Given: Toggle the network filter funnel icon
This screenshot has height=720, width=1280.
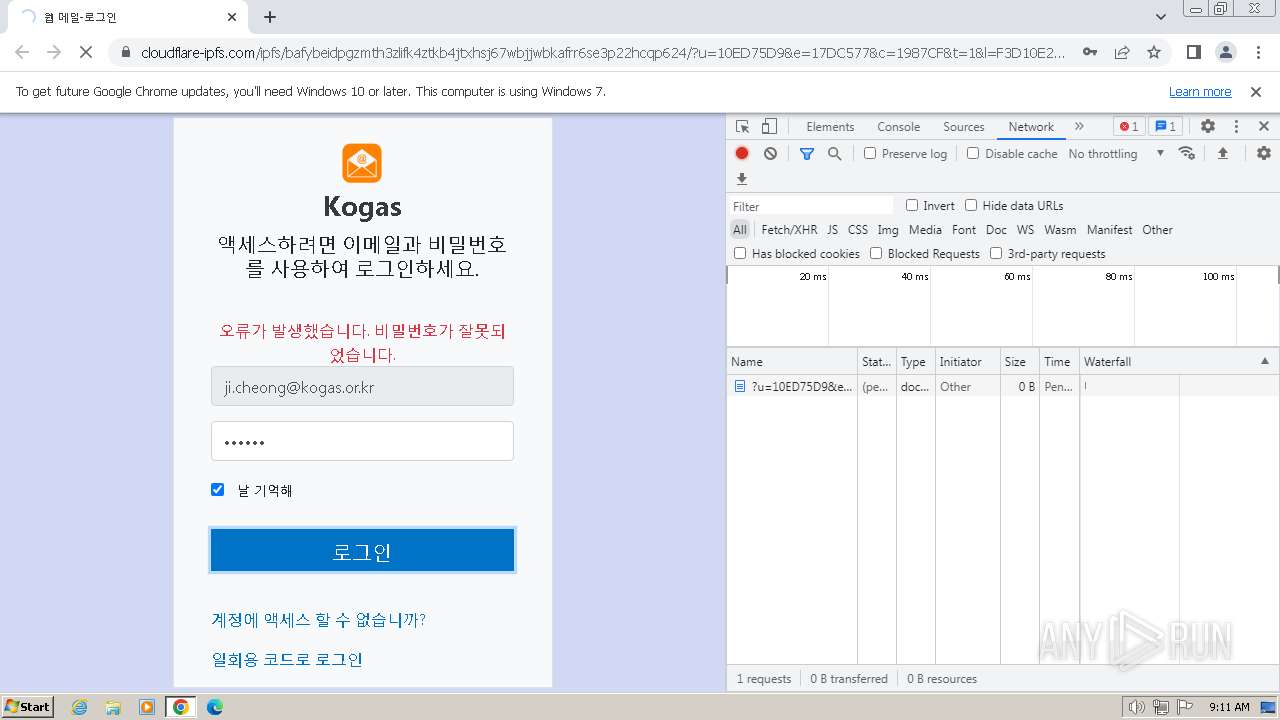Looking at the screenshot, I should tap(807, 154).
